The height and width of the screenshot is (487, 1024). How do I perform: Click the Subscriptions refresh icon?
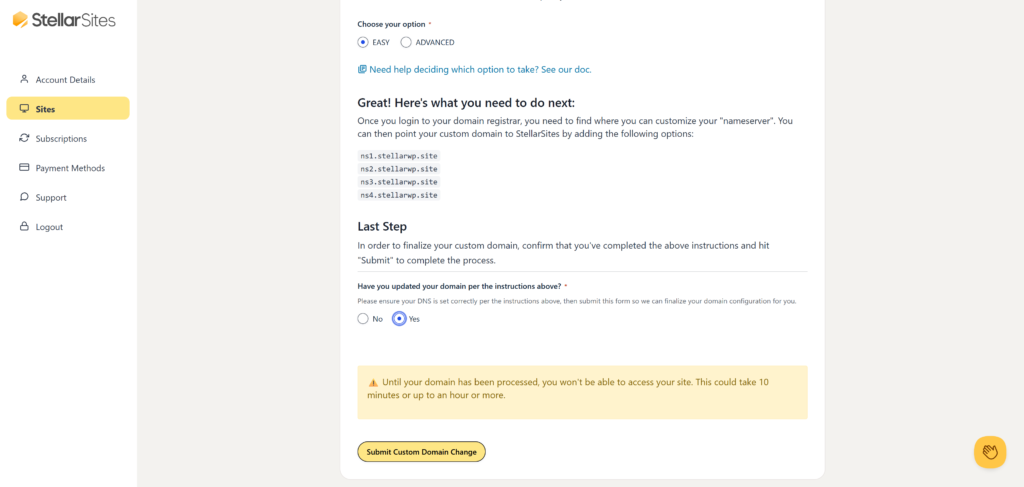pyautogui.click(x=24, y=138)
